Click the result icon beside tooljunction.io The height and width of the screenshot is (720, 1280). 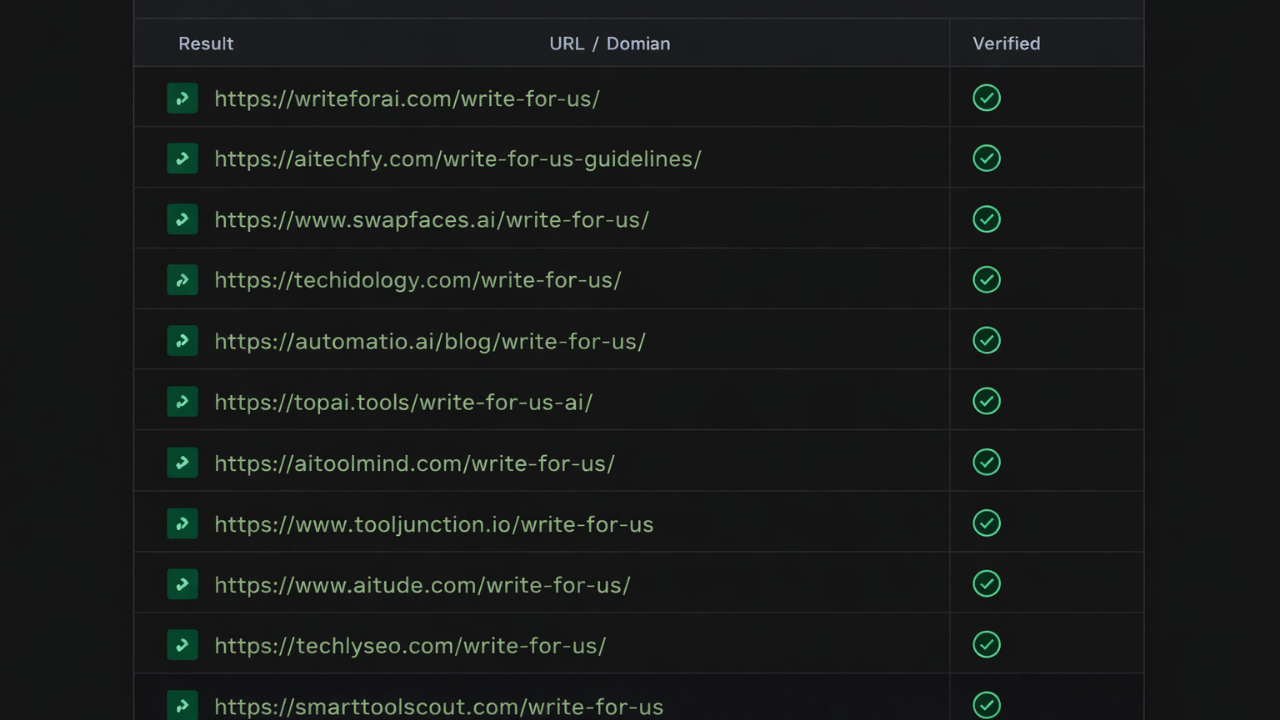click(182, 523)
